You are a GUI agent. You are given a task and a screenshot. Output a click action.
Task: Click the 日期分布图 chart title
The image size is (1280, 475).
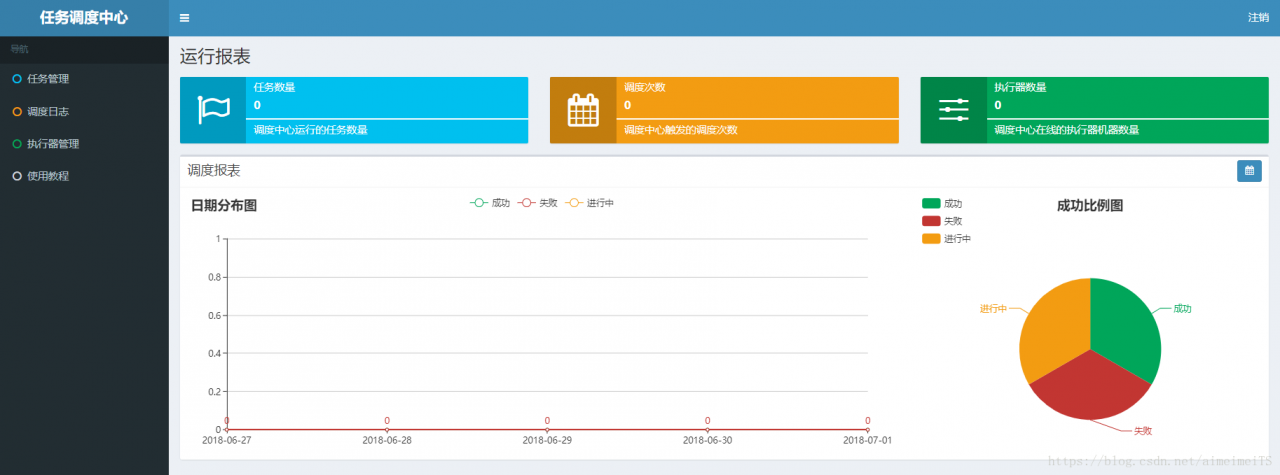224,206
